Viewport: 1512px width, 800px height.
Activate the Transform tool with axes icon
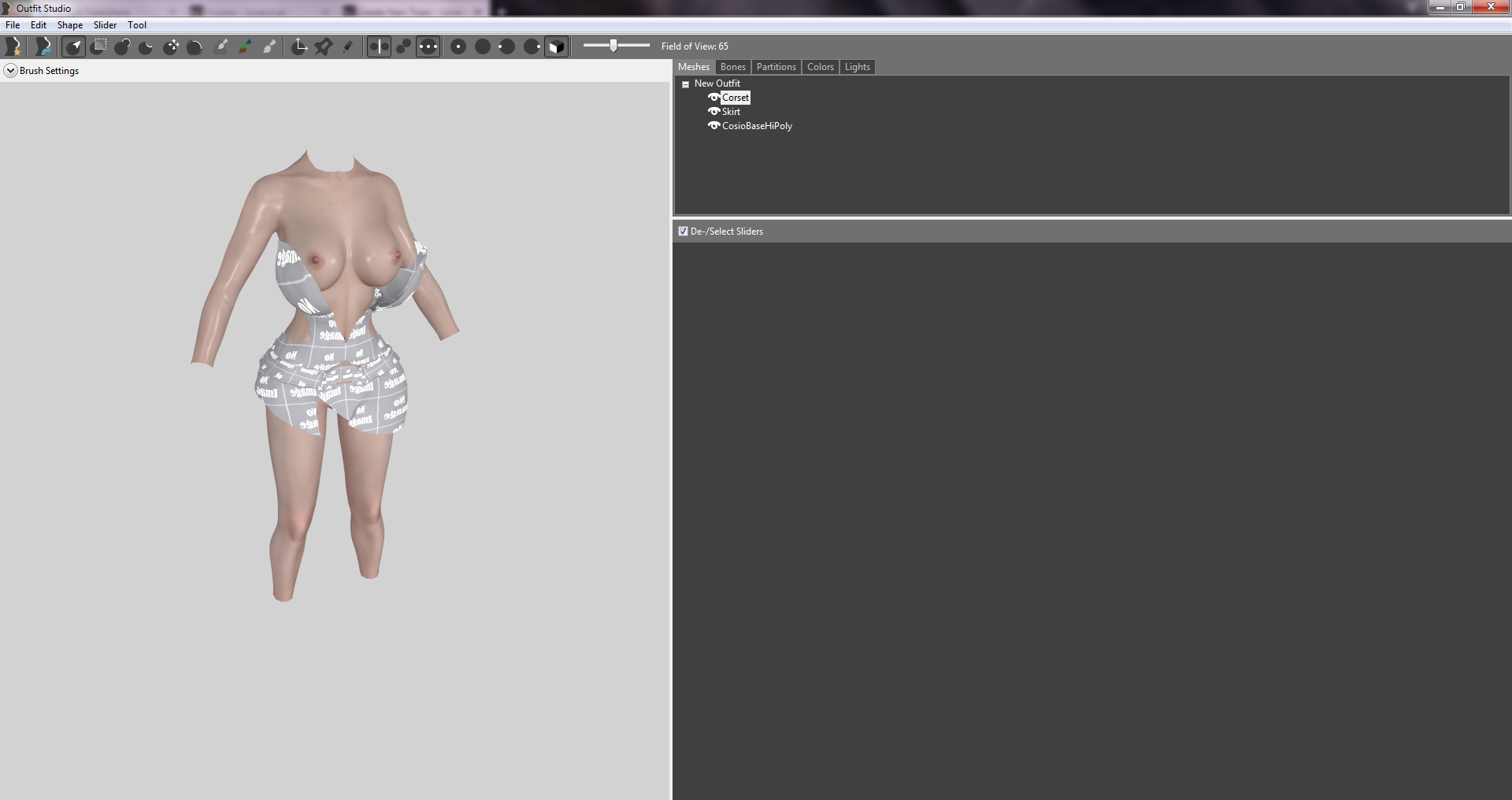click(299, 46)
